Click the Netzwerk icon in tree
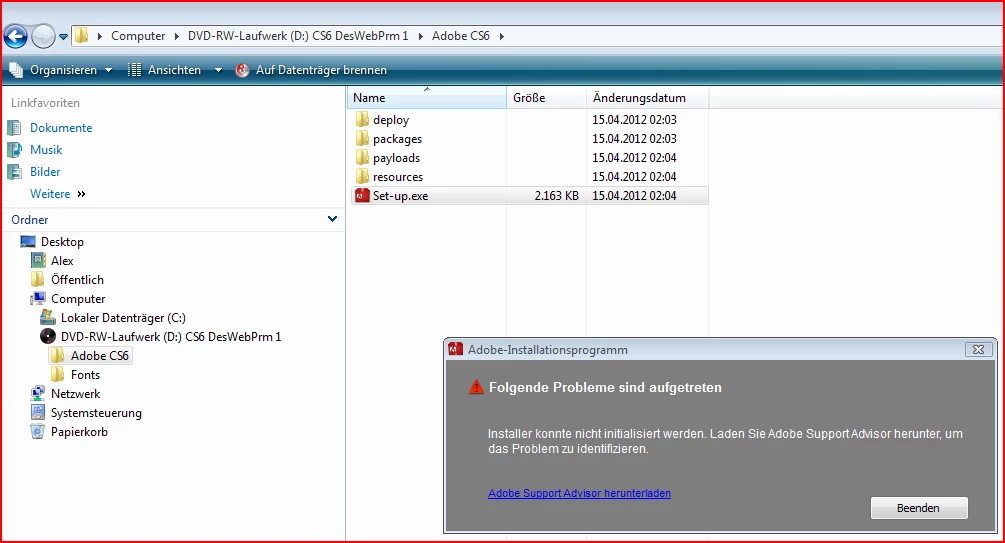The width and height of the screenshot is (1005, 543). (x=38, y=393)
